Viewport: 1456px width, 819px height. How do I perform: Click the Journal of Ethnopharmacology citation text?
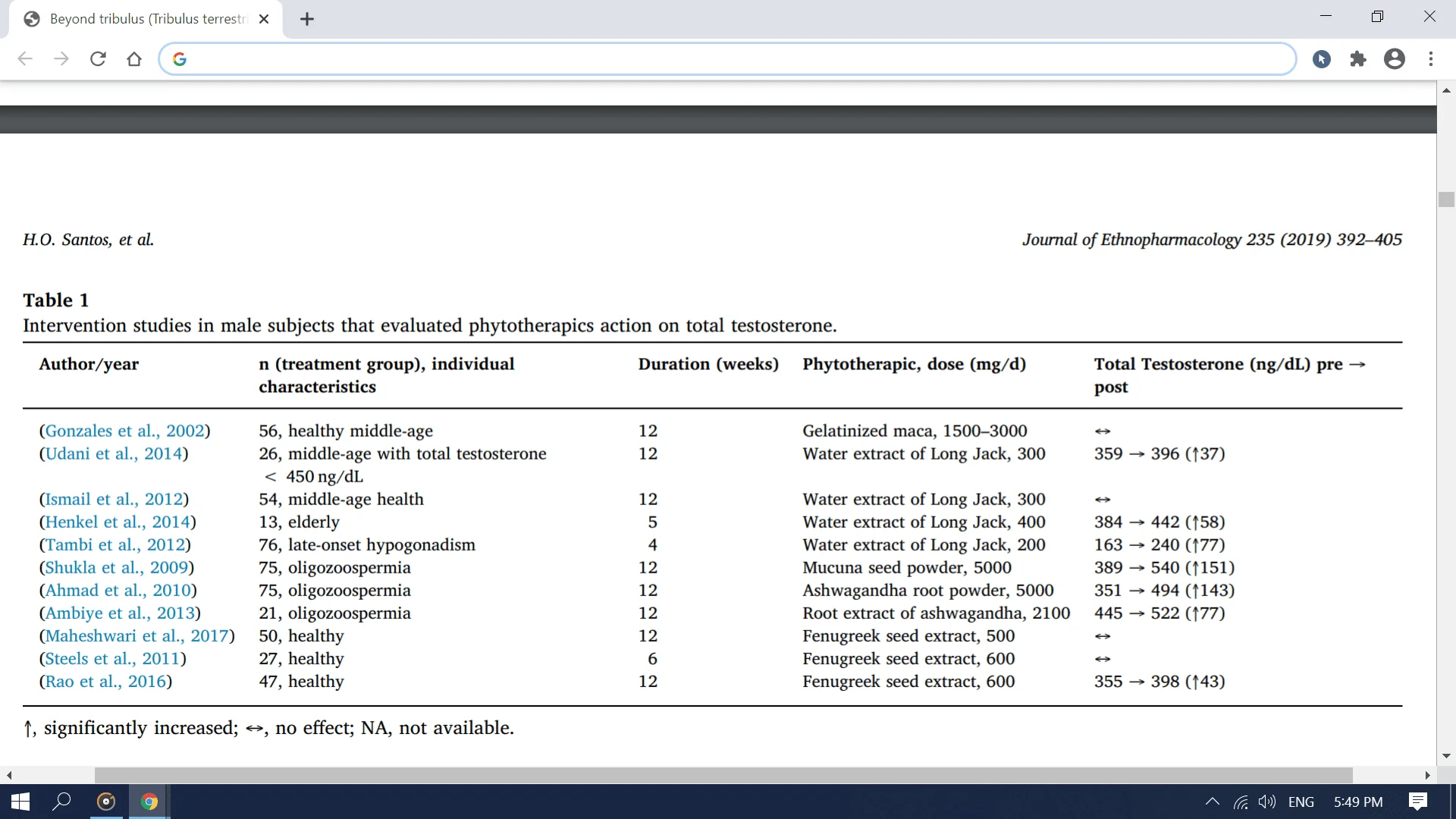click(1212, 240)
